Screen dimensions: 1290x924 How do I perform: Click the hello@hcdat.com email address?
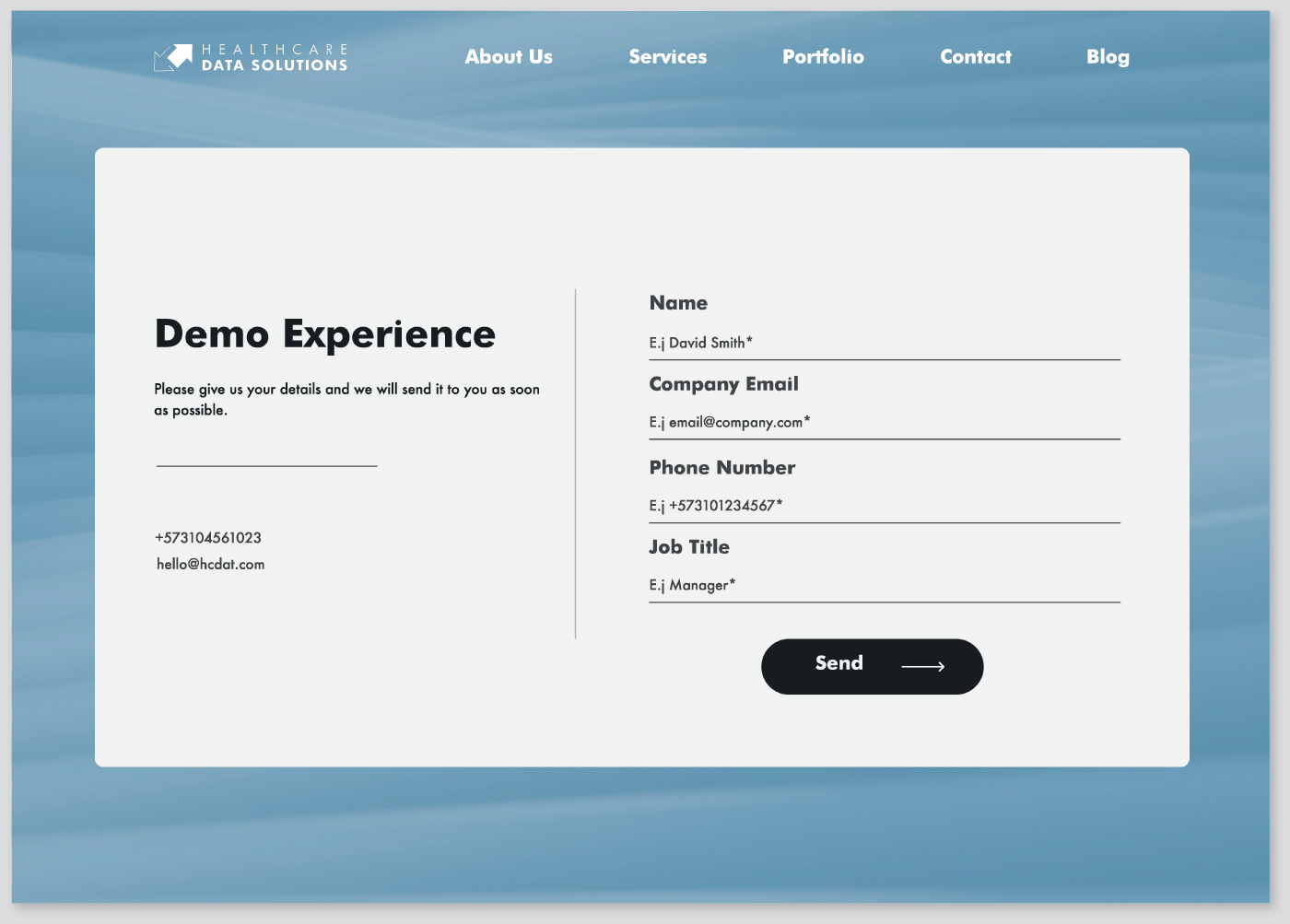tap(210, 565)
